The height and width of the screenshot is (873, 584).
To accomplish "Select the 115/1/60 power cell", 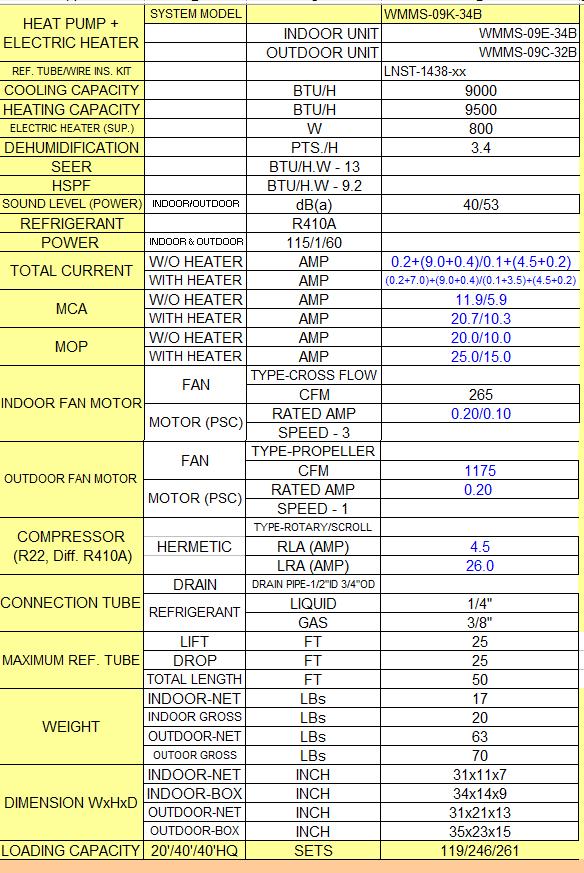I will pyautogui.click(x=314, y=243).
